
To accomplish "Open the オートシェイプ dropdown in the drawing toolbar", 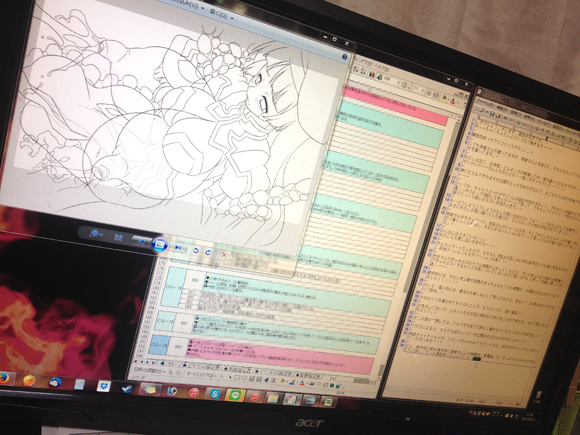I will pyautogui.click(x=201, y=374).
